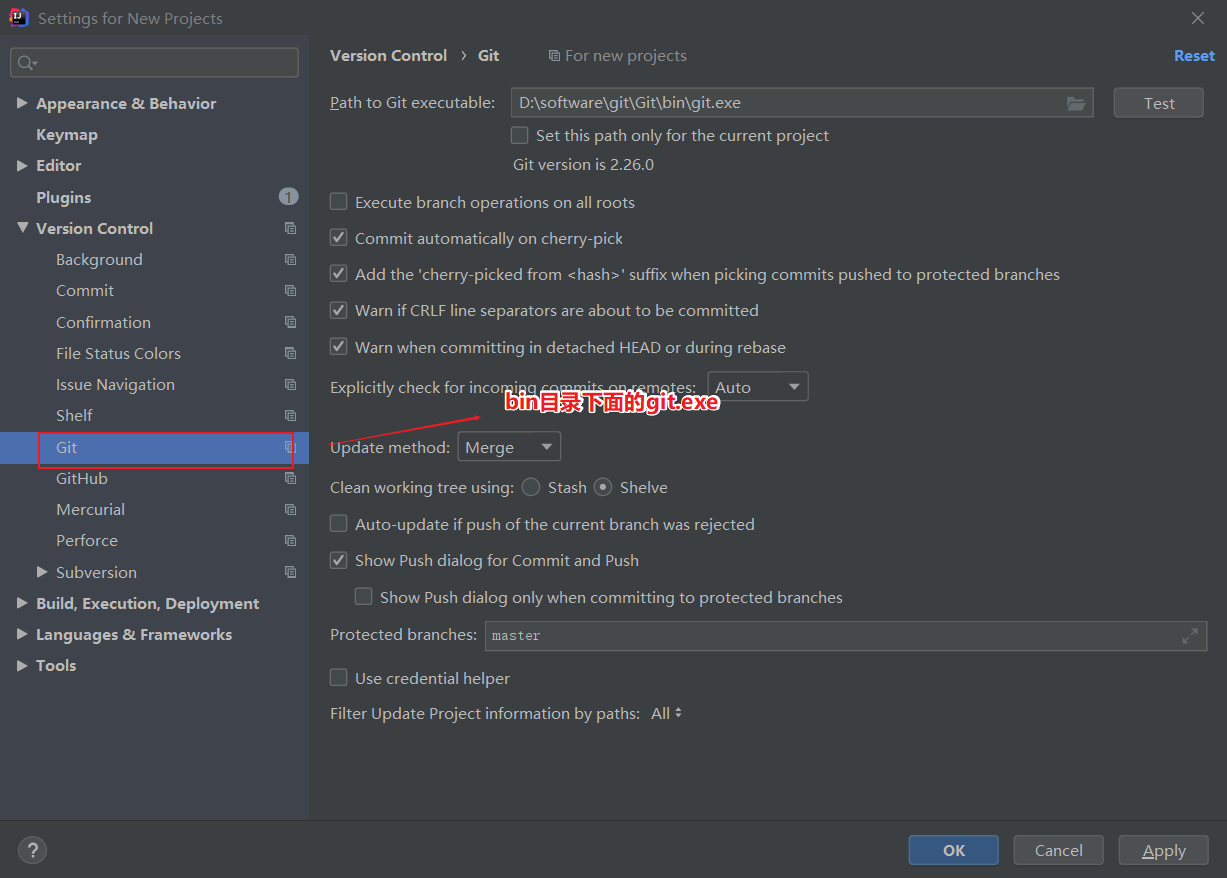Focus the settings search field
Image resolution: width=1227 pixels, height=878 pixels.
pos(155,62)
